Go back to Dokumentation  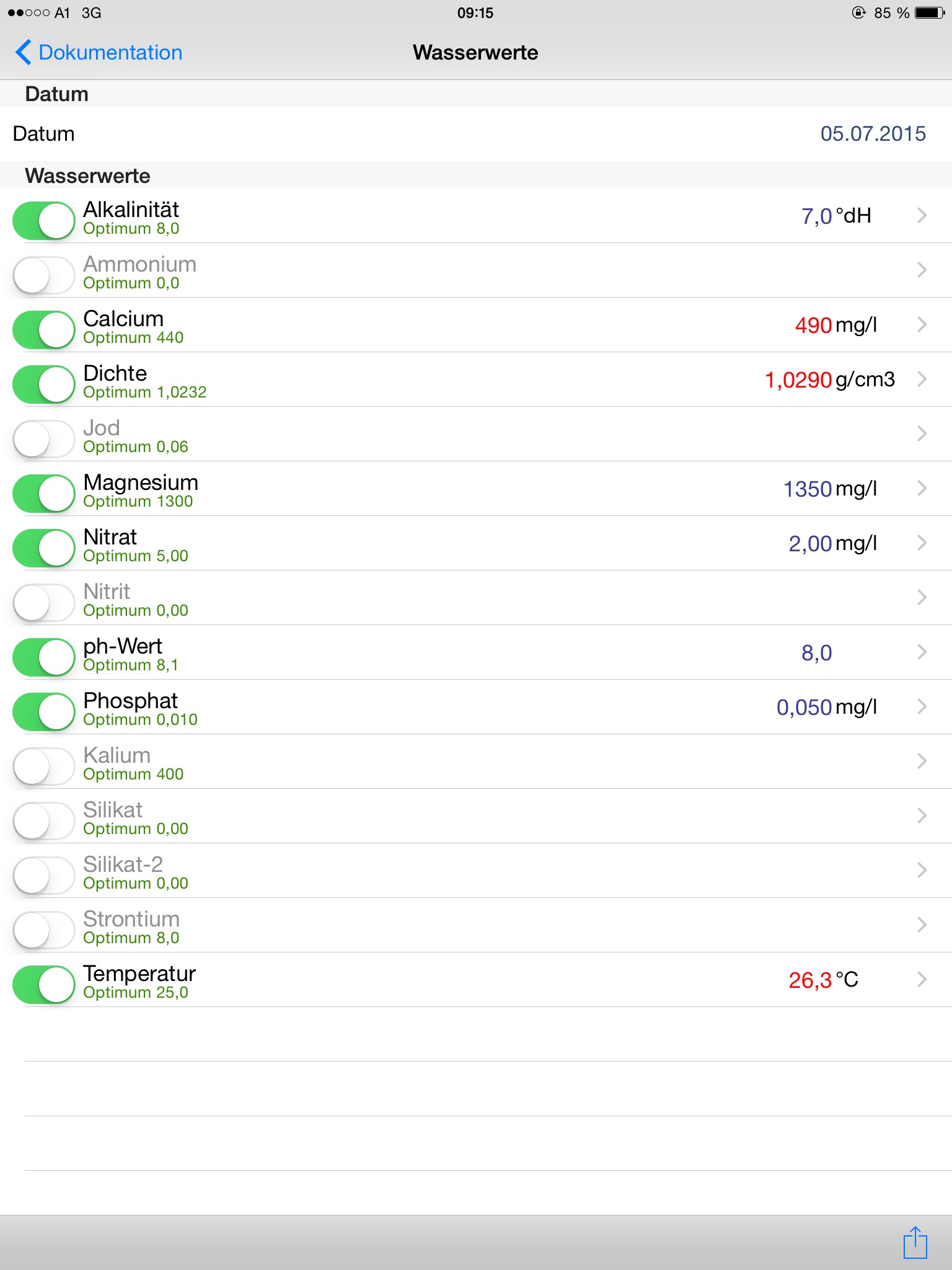pos(110,53)
